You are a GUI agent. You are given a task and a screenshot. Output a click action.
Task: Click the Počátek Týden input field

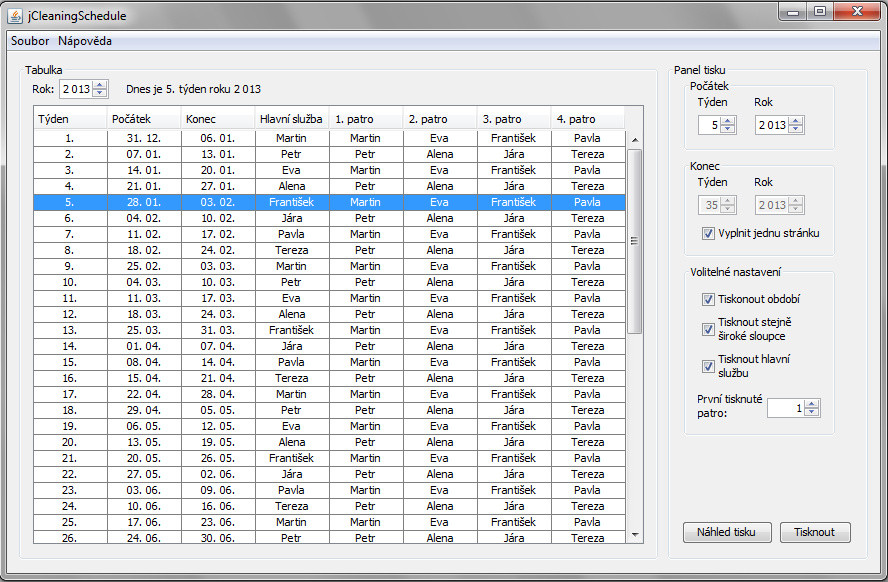pyautogui.click(x=710, y=125)
